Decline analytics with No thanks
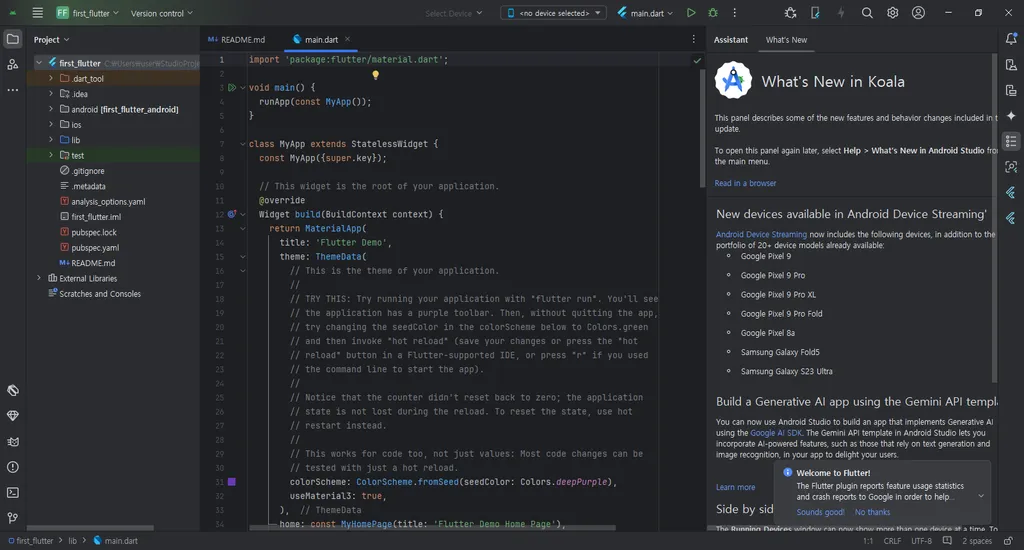 coord(872,512)
